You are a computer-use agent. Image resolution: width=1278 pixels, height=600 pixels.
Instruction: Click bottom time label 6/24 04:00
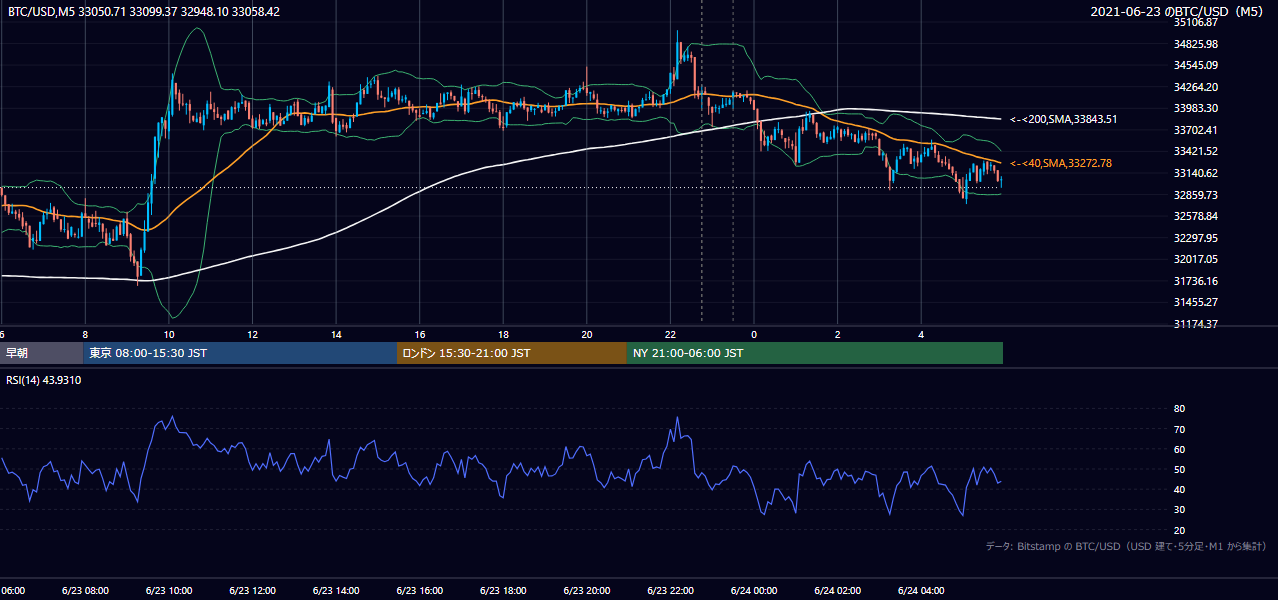point(921,591)
